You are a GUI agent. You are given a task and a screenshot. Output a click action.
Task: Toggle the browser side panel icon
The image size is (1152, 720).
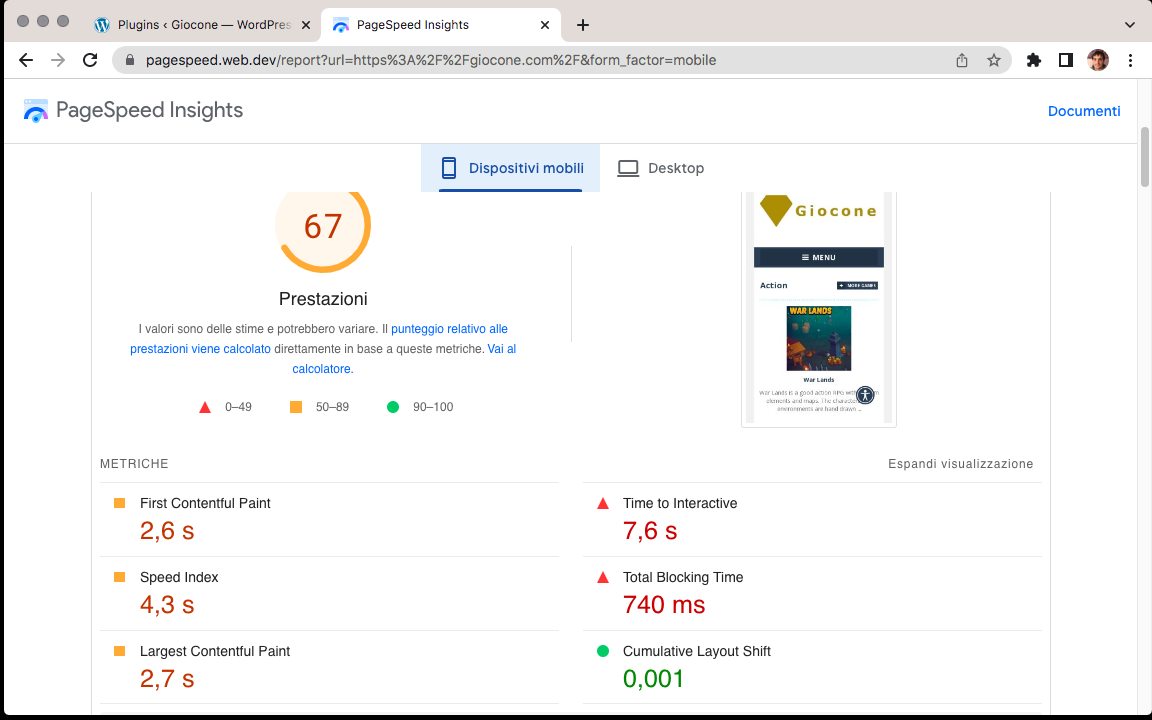point(1065,60)
